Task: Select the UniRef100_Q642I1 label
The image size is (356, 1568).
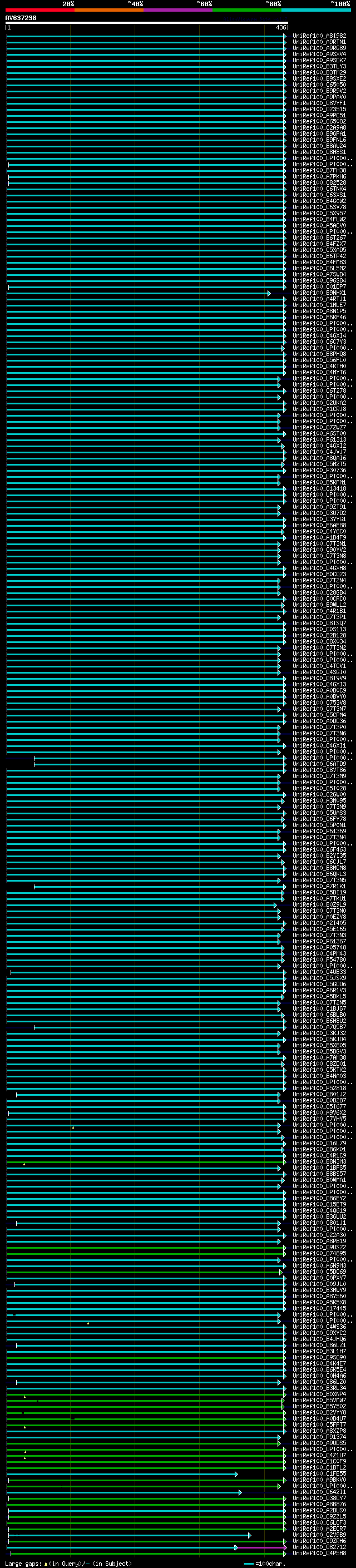Action: [x=319, y=1492]
